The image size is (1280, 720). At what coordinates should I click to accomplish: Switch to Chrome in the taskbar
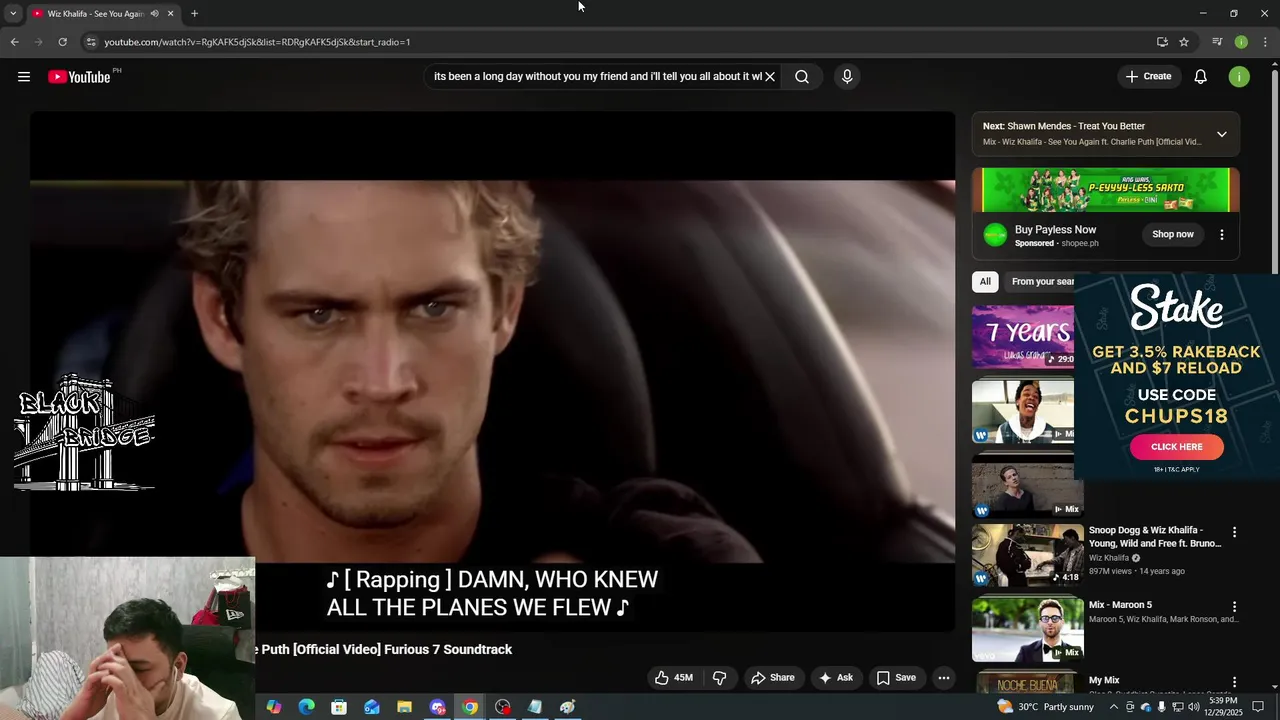(x=470, y=707)
